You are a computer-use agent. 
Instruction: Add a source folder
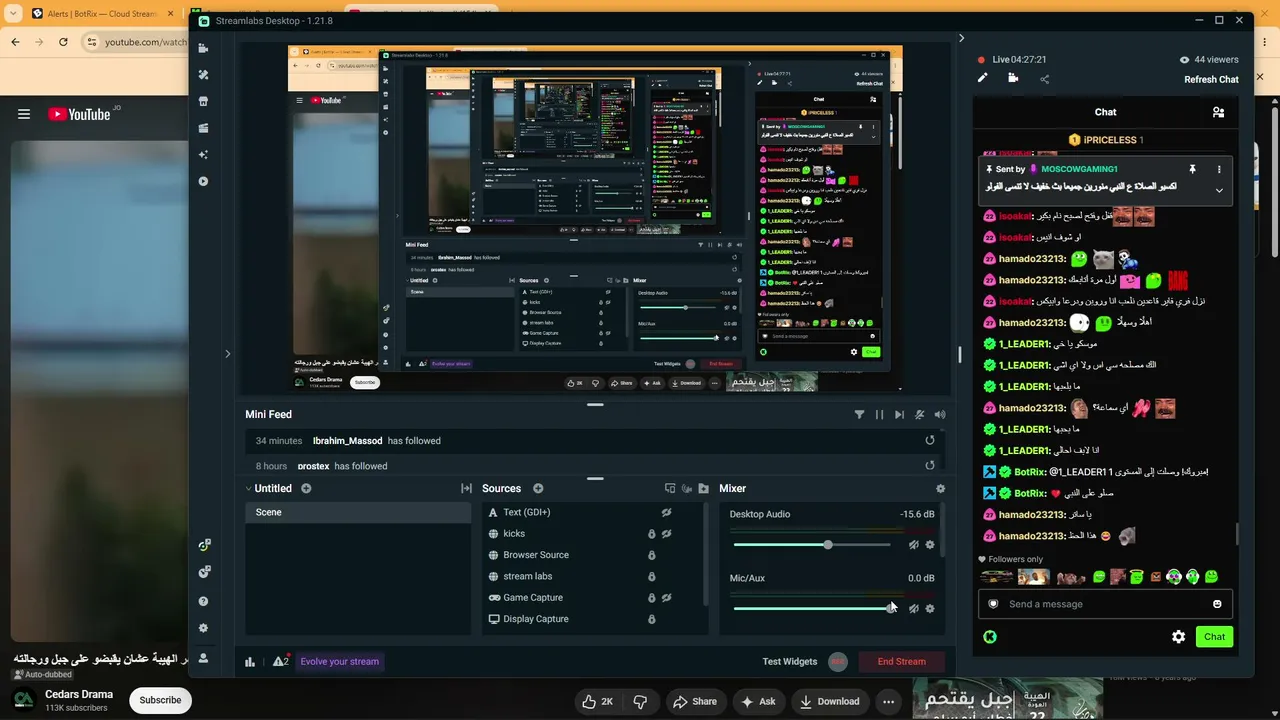(x=703, y=488)
